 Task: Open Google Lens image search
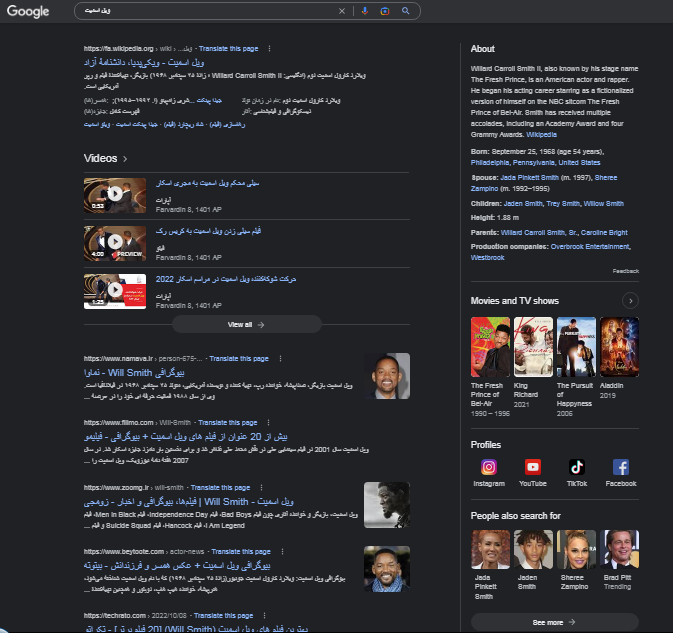[x=385, y=11]
